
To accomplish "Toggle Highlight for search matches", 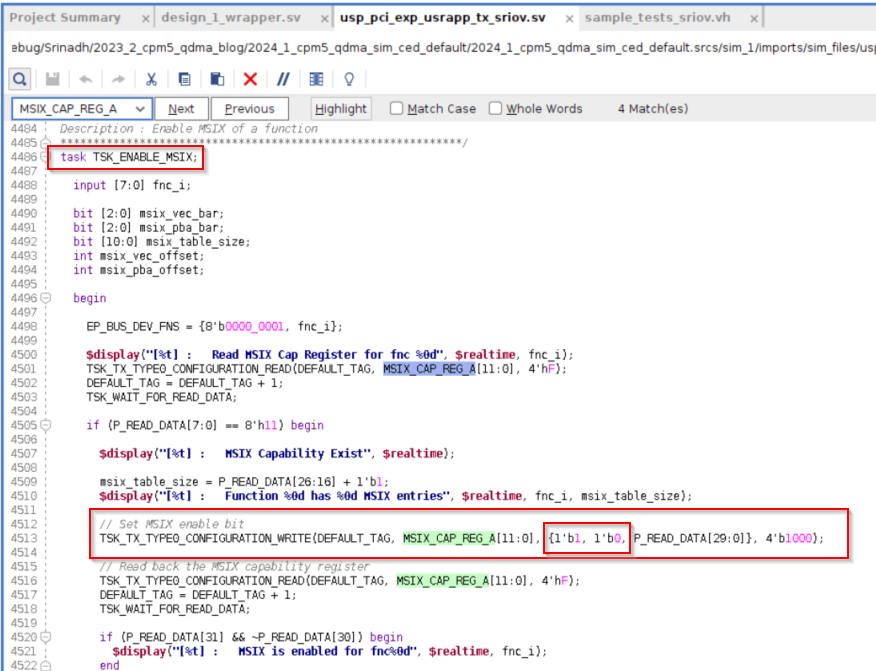I will (x=337, y=108).
